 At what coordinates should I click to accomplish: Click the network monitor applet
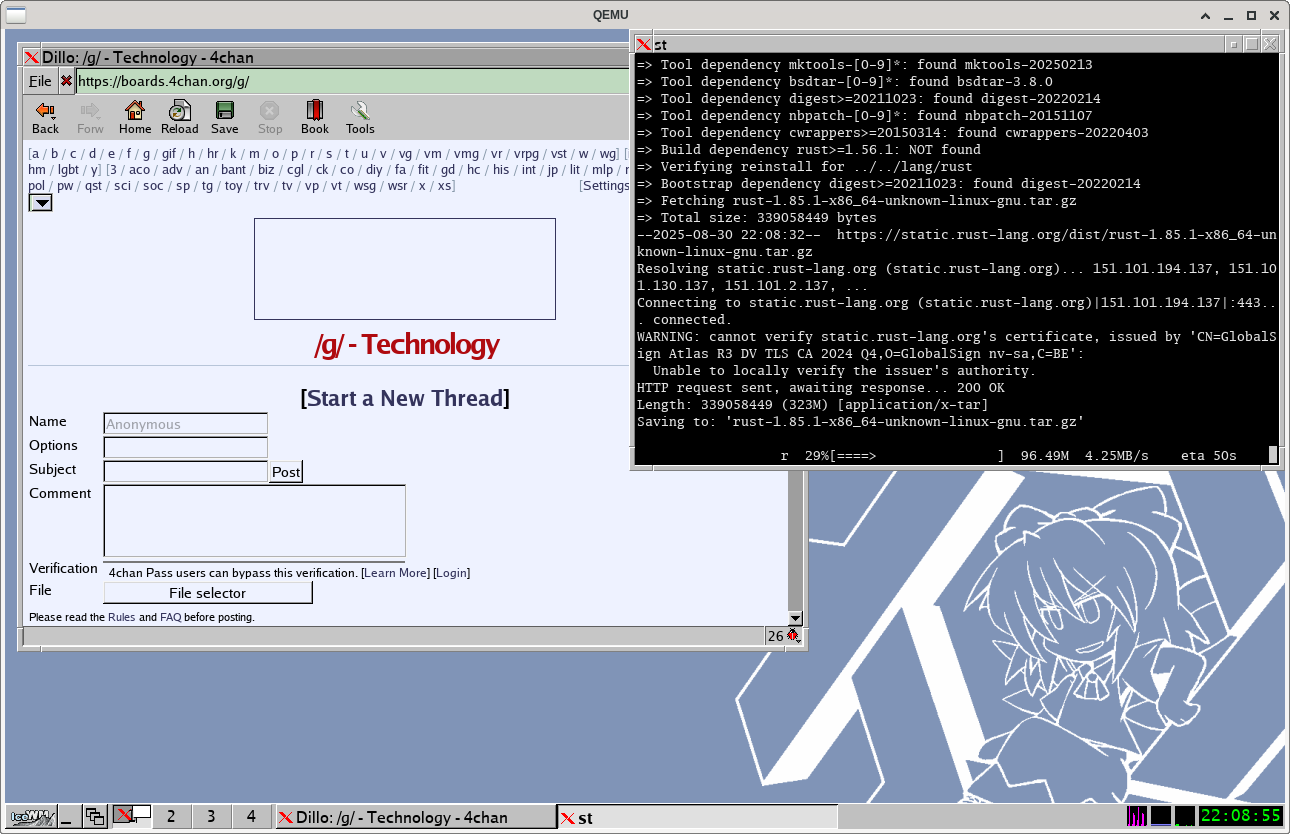click(x=1185, y=816)
